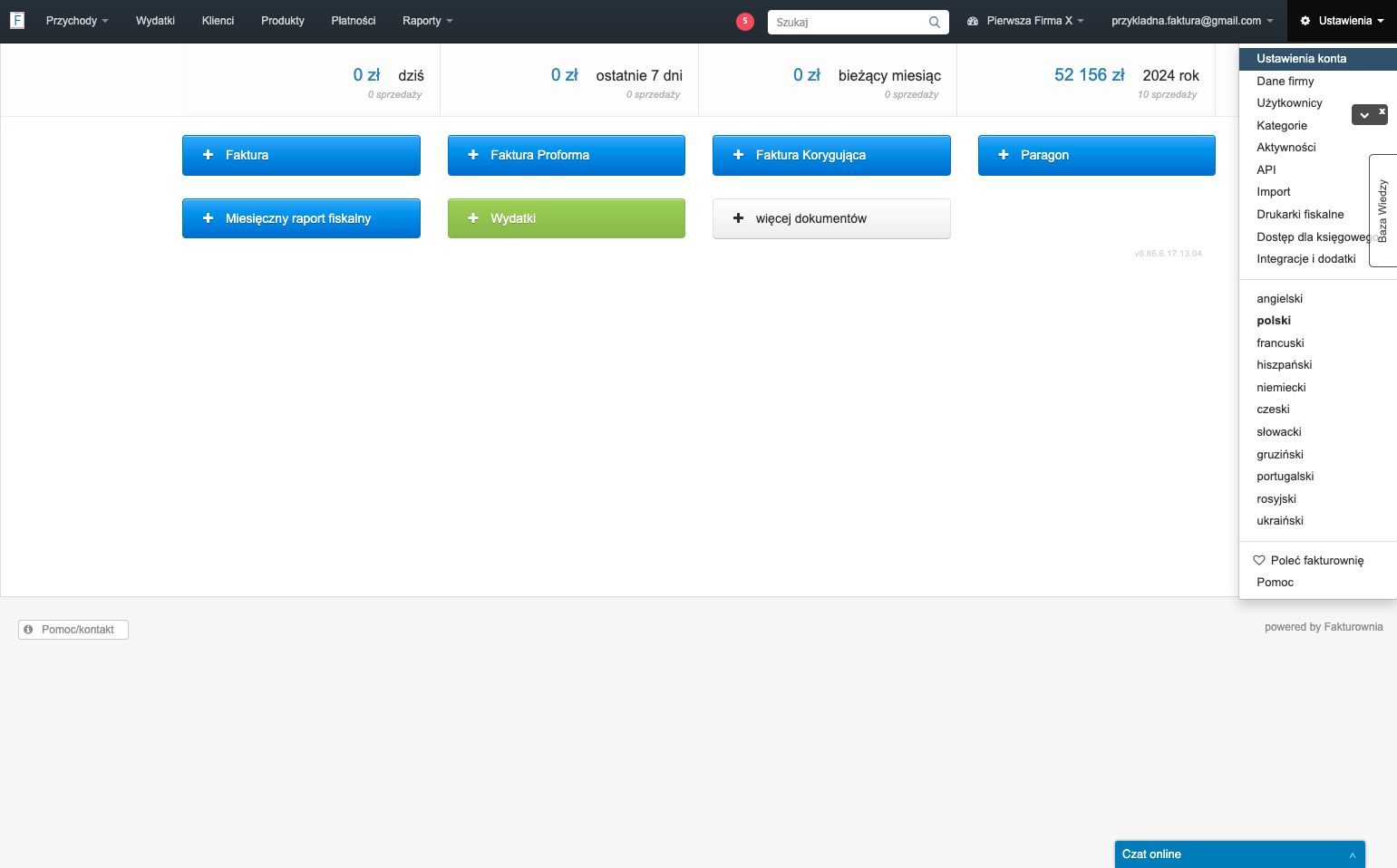The image size is (1397, 868).
Task: Click the green Wydatki button
Action: 567,218
